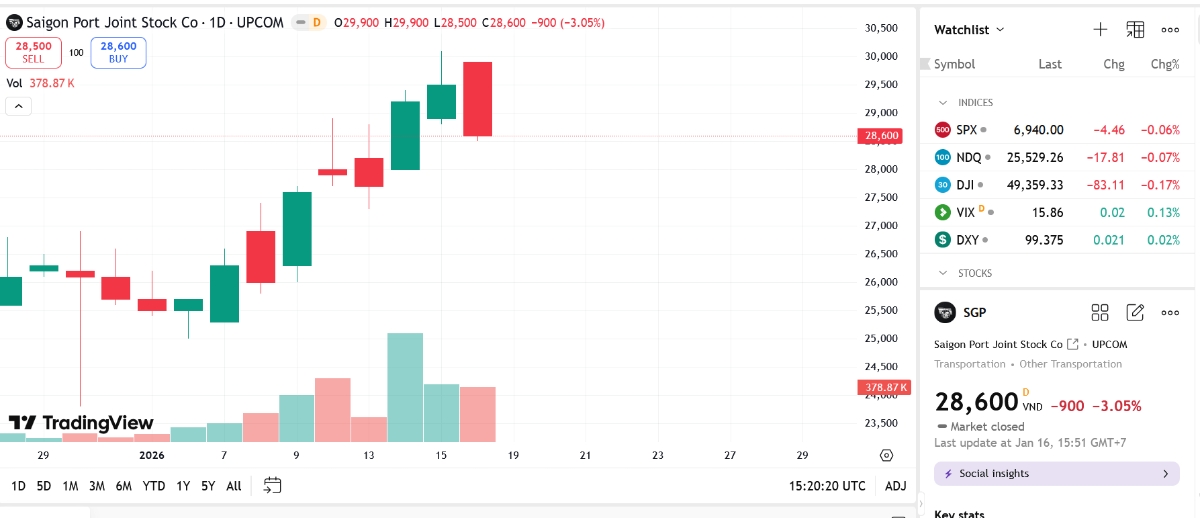This screenshot has width=1200, height=518.
Task: Open the watchlist advanced view table icon
Action: point(1135,30)
